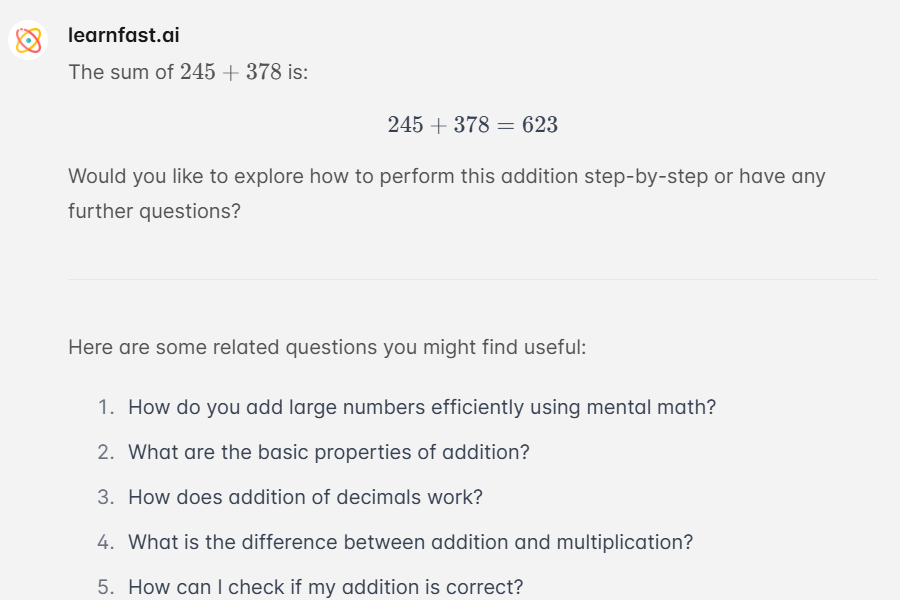Screen dimensions: 900x600
Task: Click the "The sum of" sentence
Action: click(188, 72)
